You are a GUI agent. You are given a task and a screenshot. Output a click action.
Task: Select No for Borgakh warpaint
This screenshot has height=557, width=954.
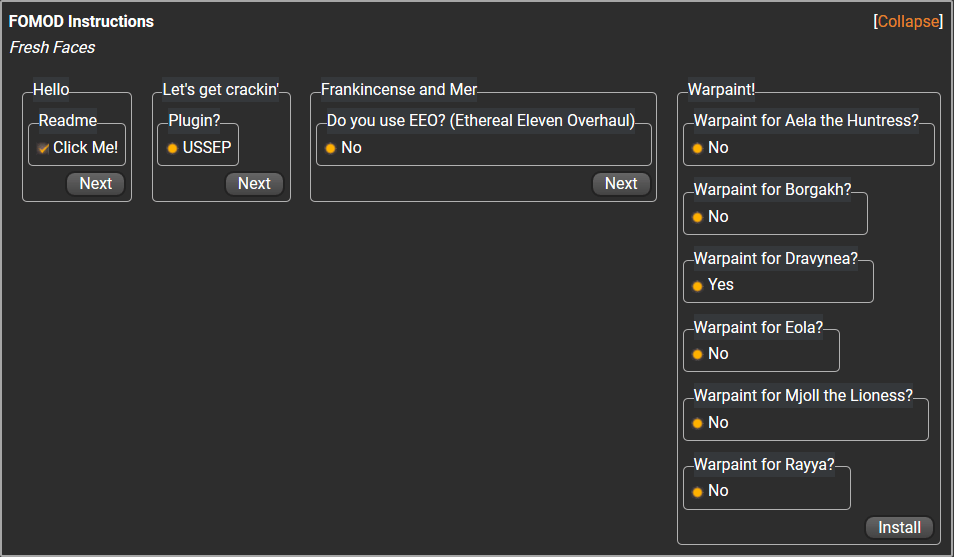(697, 217)
